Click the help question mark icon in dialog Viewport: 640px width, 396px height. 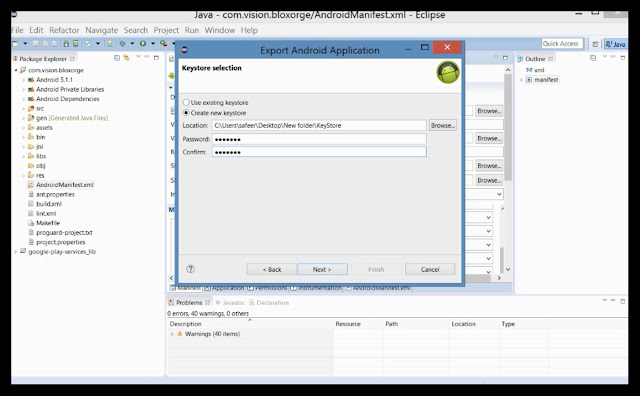[x=191, y=269]
